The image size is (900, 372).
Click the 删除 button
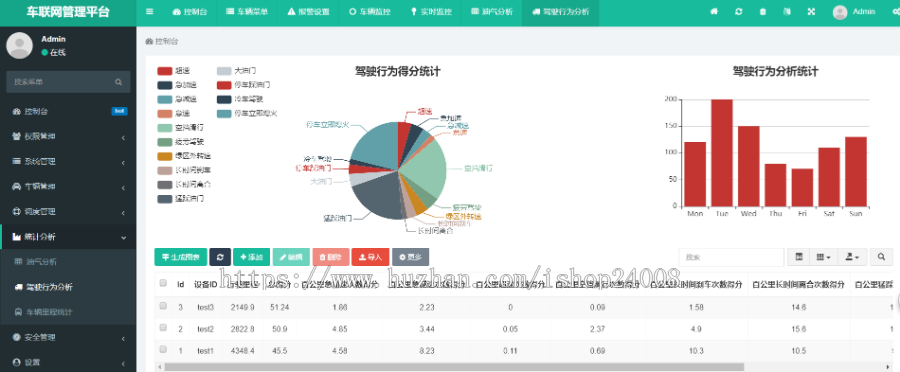pyautogui.click(x=331, y=257)
